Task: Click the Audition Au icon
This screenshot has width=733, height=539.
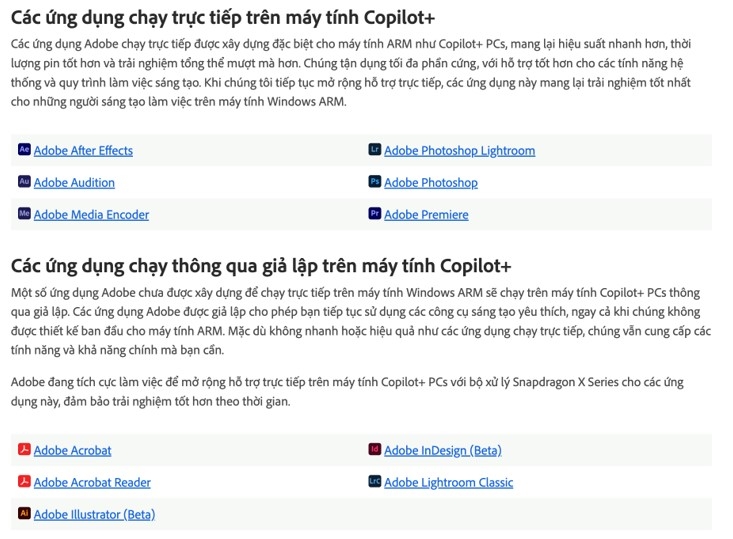Action: [24, 181]
